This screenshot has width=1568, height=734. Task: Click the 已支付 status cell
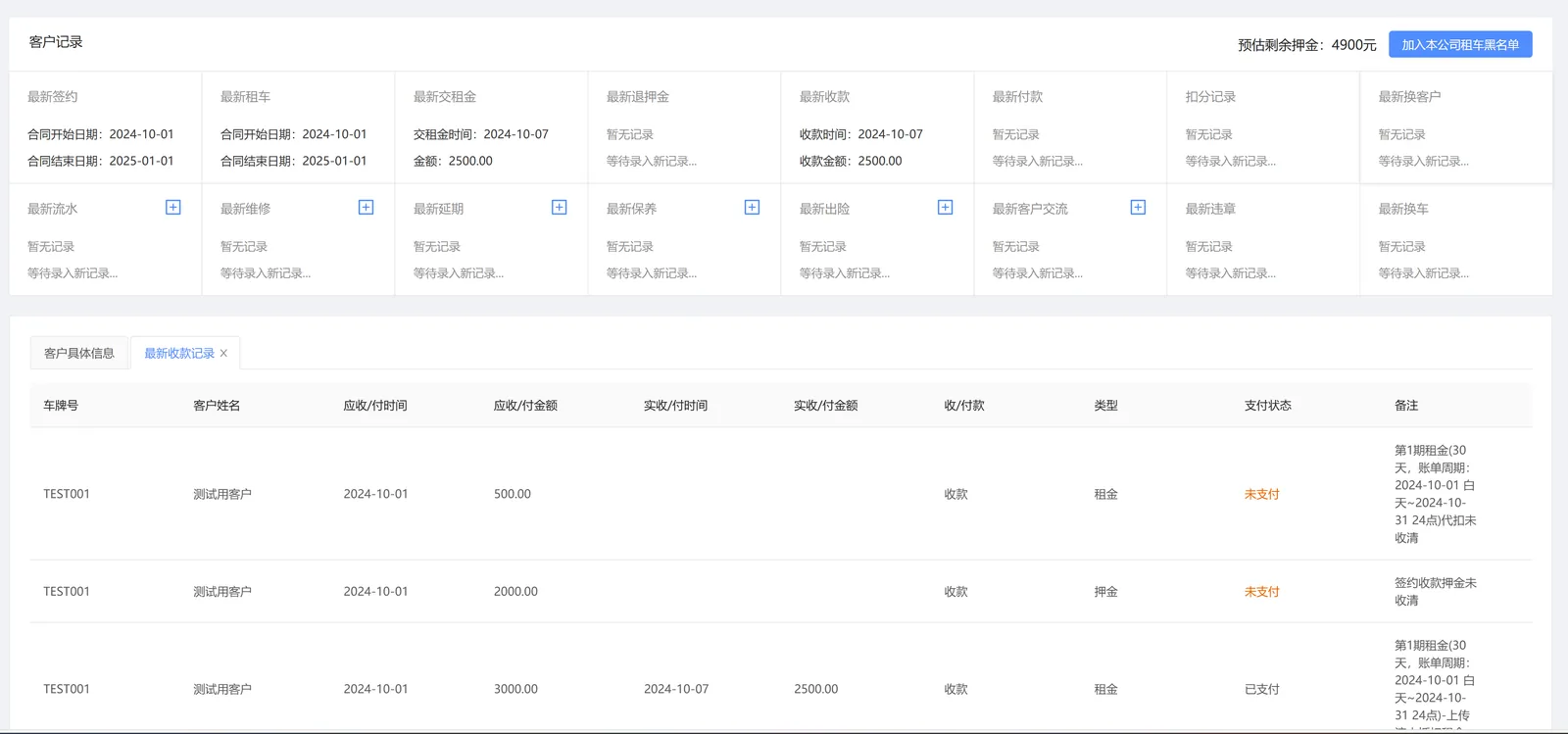pyautogui.click(x=1262, y=689)
